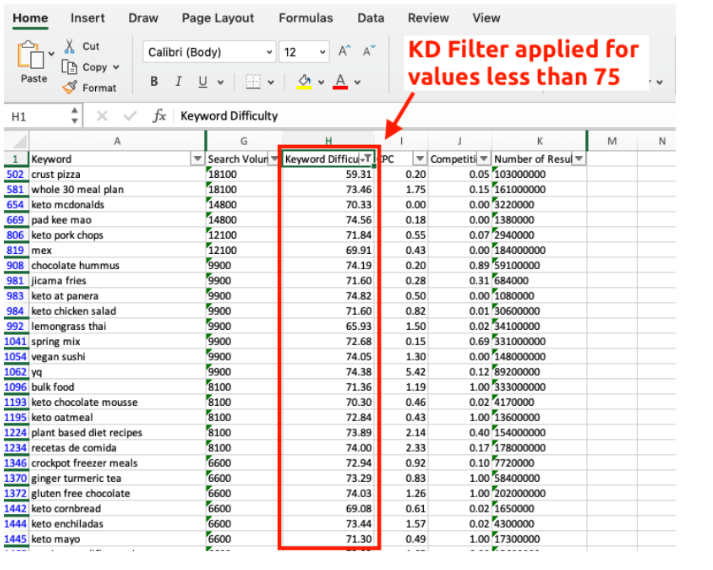
Task: Open the Competition column filter arrow
Action: pyautogui.click(x=484, y=159)
